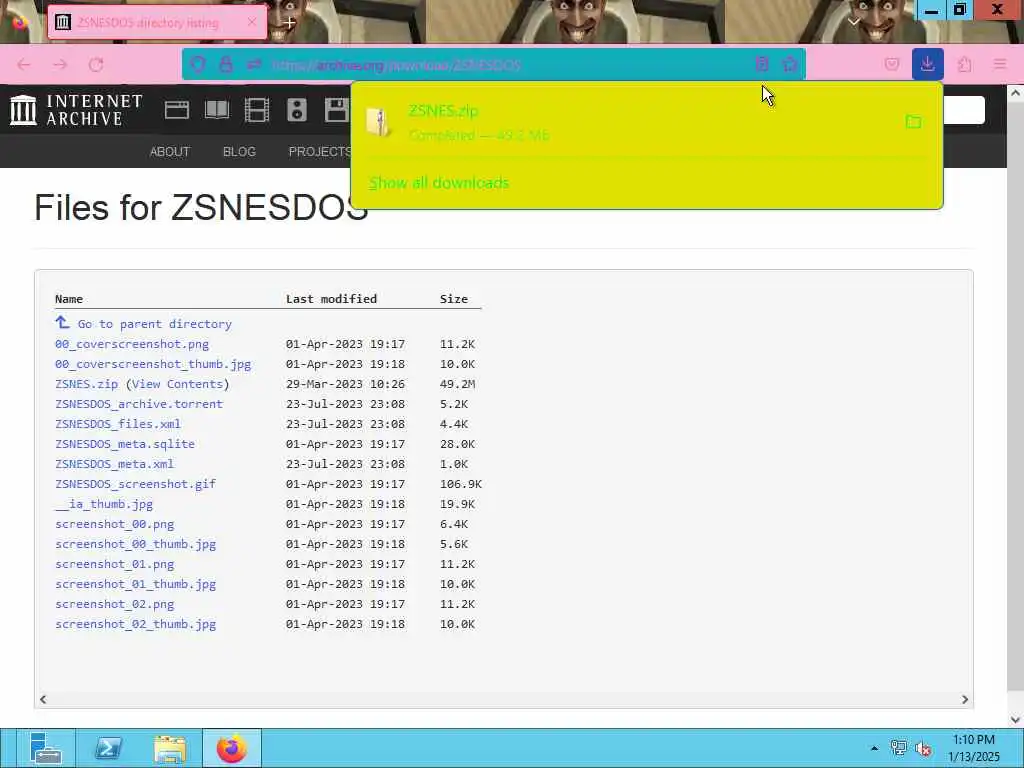Bookmark this page with star icon

point(790,64)
